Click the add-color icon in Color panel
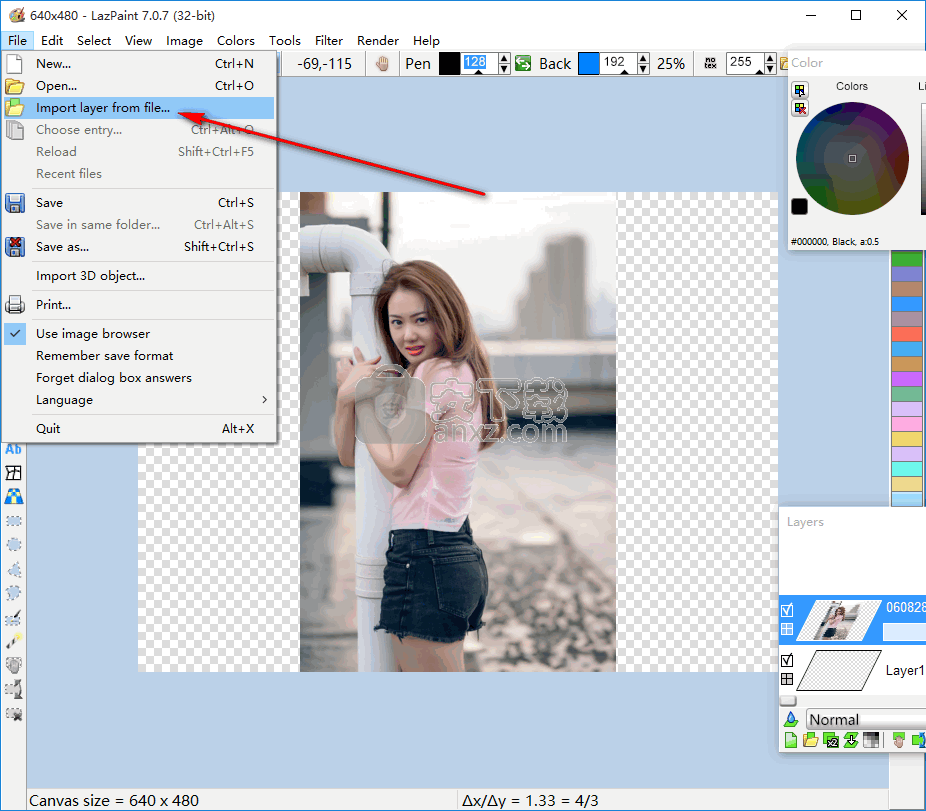The height and width of the screenshot is (811, 926). pos(800,90)
